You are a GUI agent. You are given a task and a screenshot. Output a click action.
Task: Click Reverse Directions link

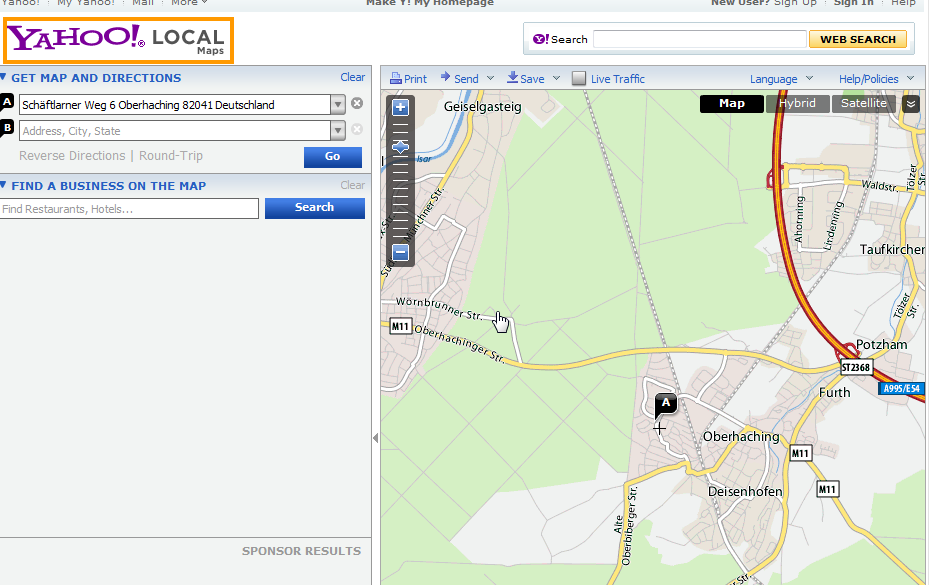pos(72,156)
